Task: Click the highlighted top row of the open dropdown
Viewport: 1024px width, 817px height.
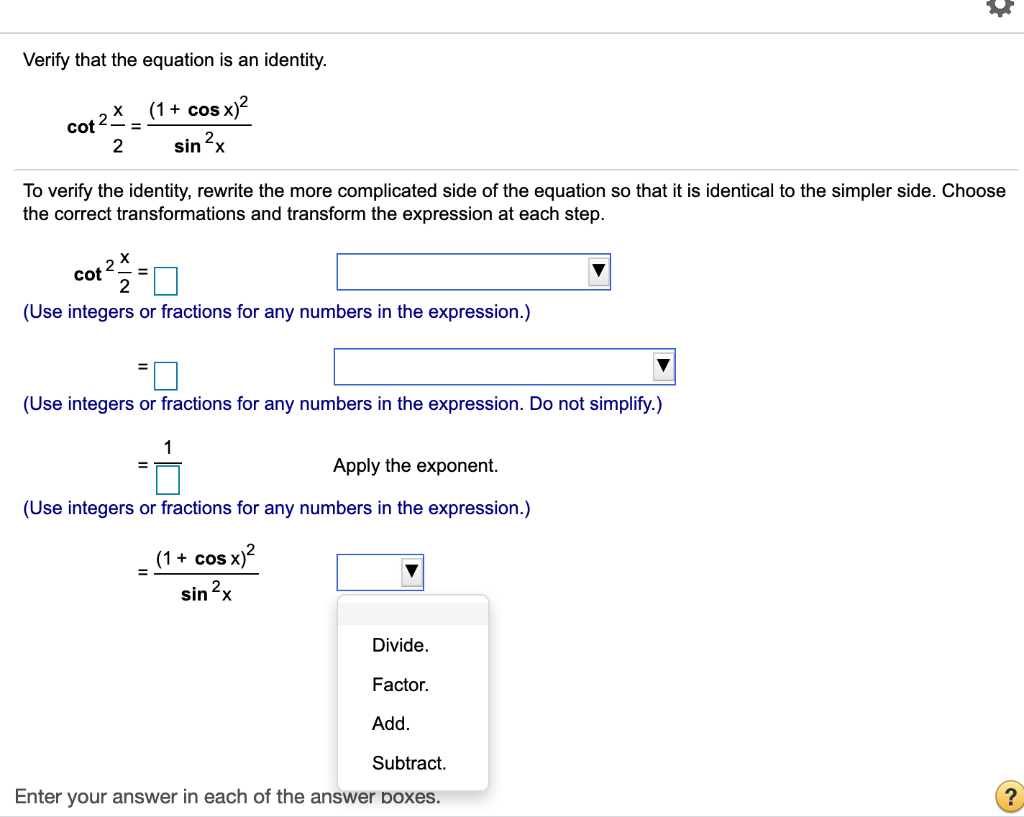Action: point(412,611)
